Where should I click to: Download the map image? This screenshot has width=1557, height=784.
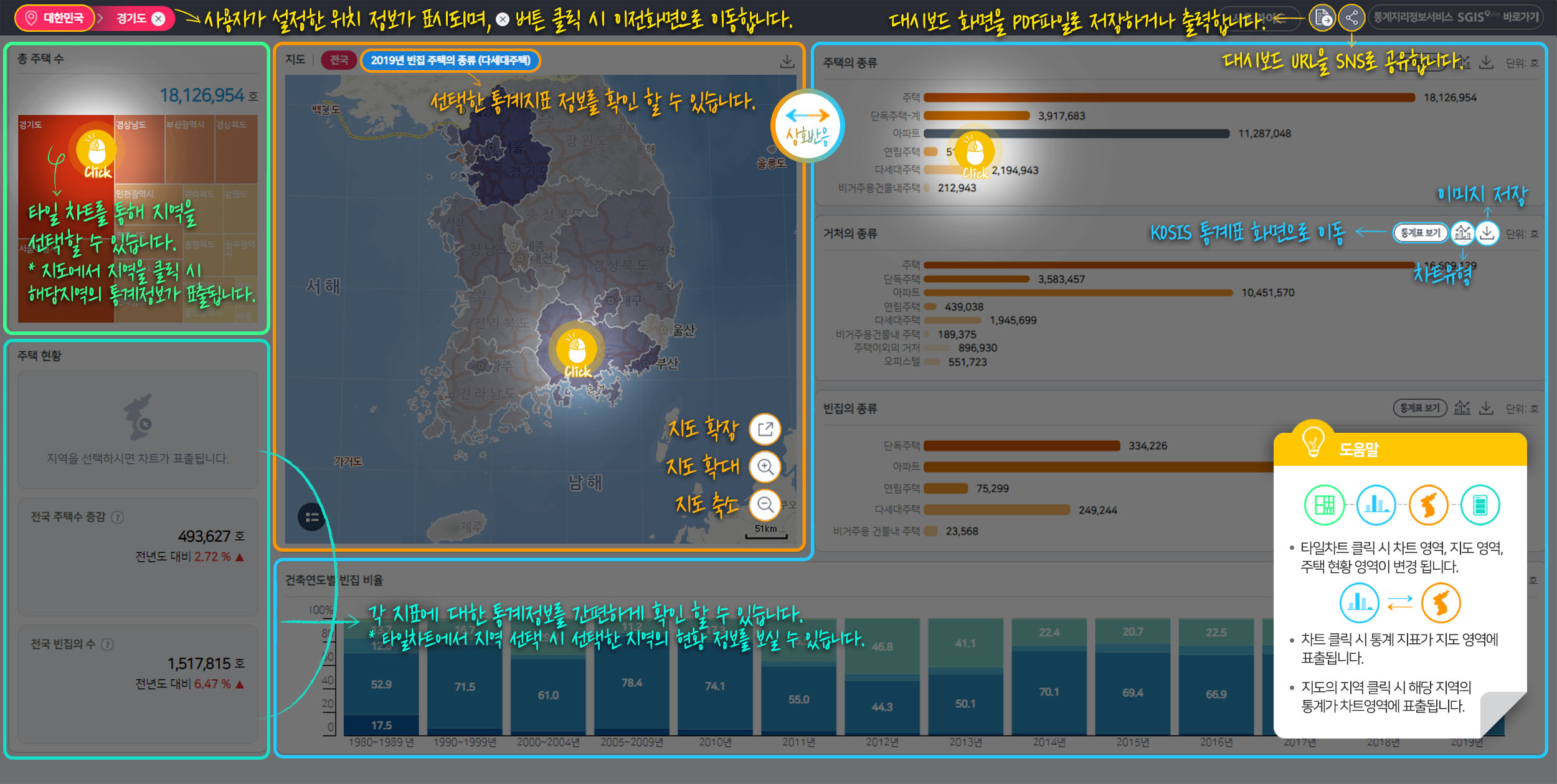point(787,61)
